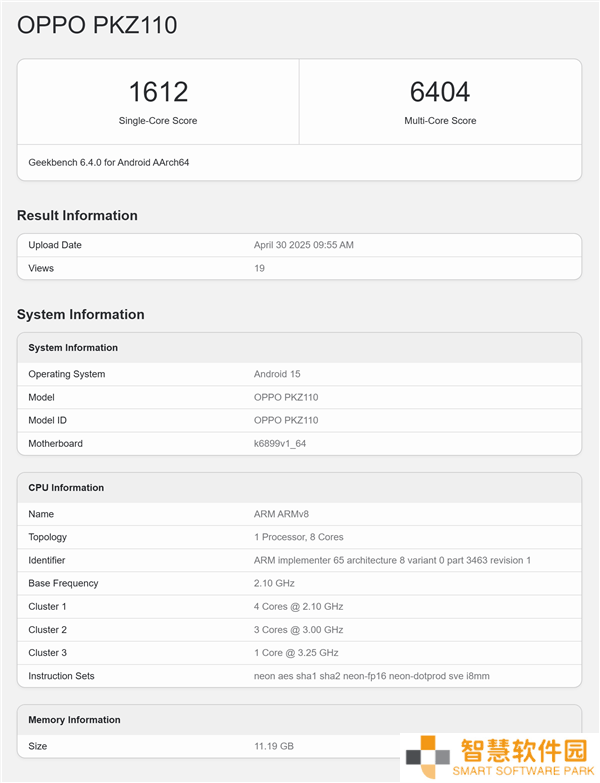The image size is (600, 783).
Task: Click the Single-Core Score label
Action: pyautogui.click(x=158, y=120)
